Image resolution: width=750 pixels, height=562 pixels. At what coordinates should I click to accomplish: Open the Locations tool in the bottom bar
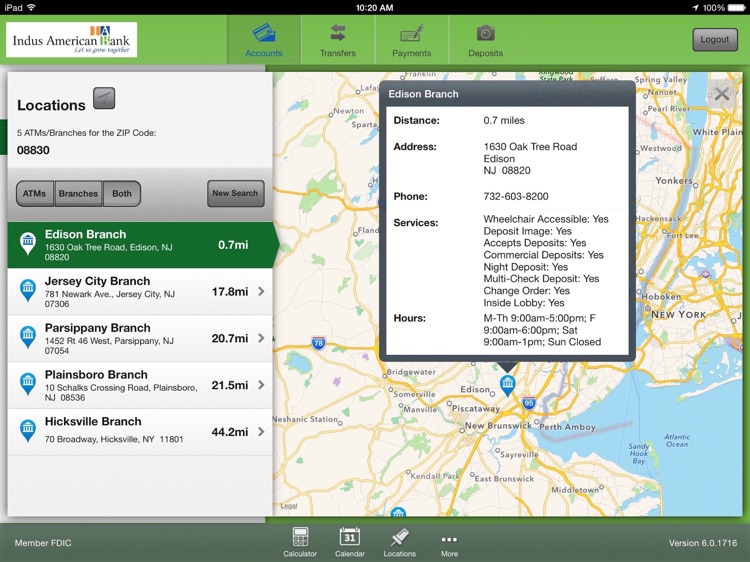(399, 542)
